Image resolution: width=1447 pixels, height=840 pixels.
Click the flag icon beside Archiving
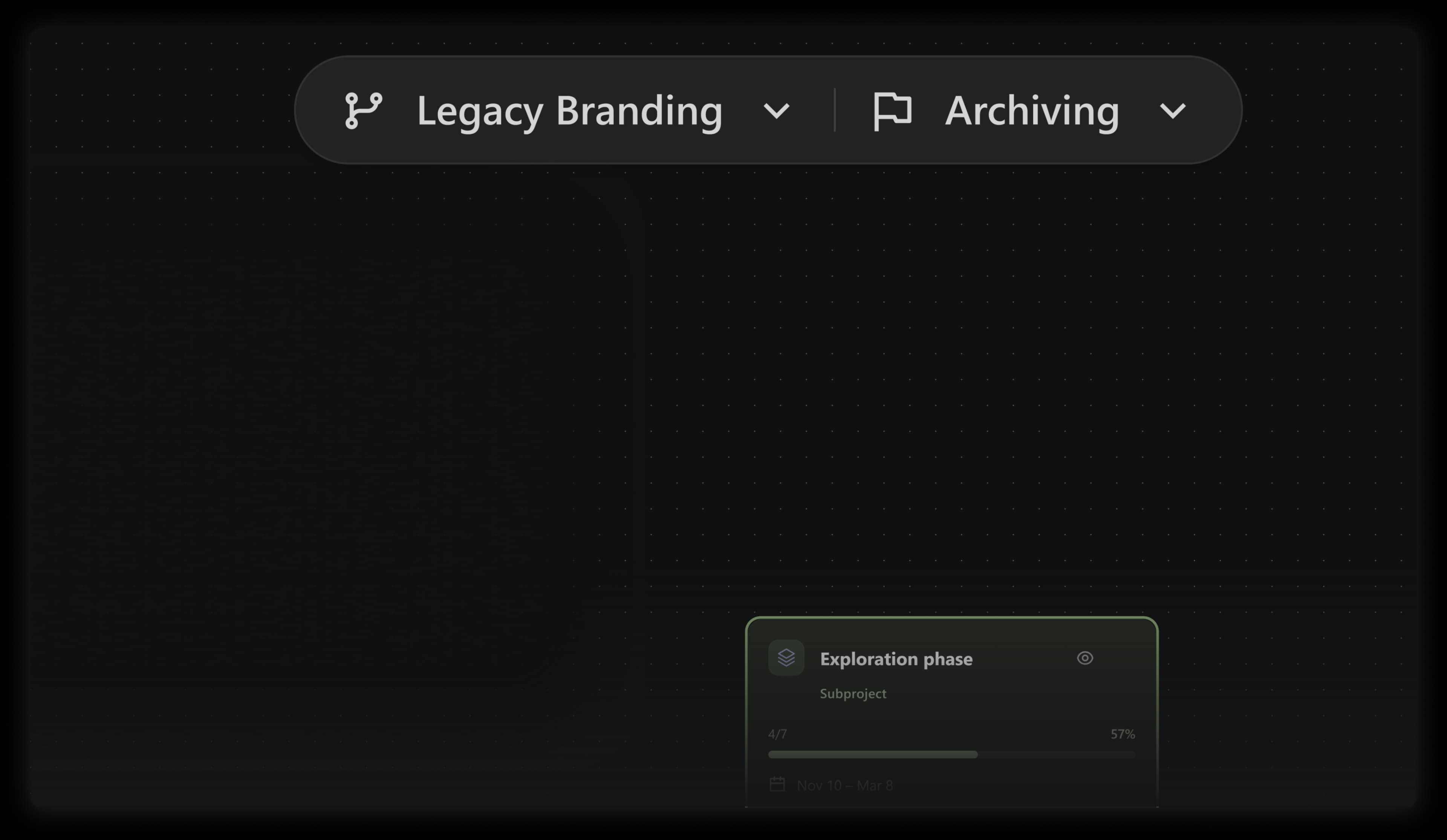tap(892, 111)
